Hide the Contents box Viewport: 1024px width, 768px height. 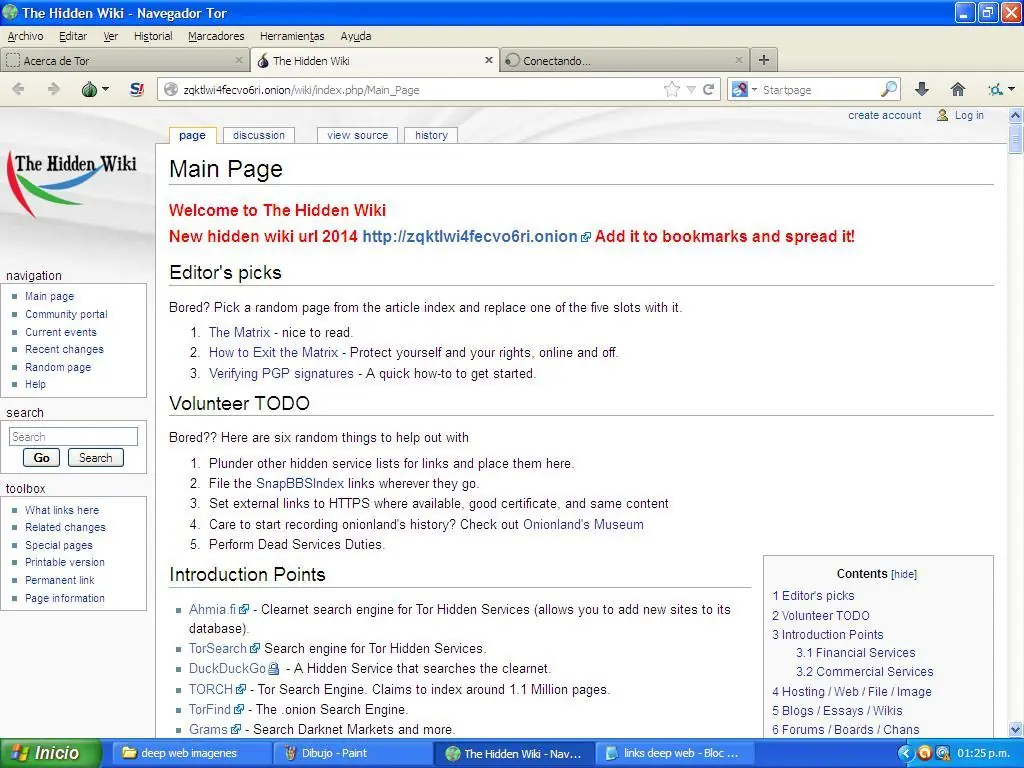[x=904, y=574]
